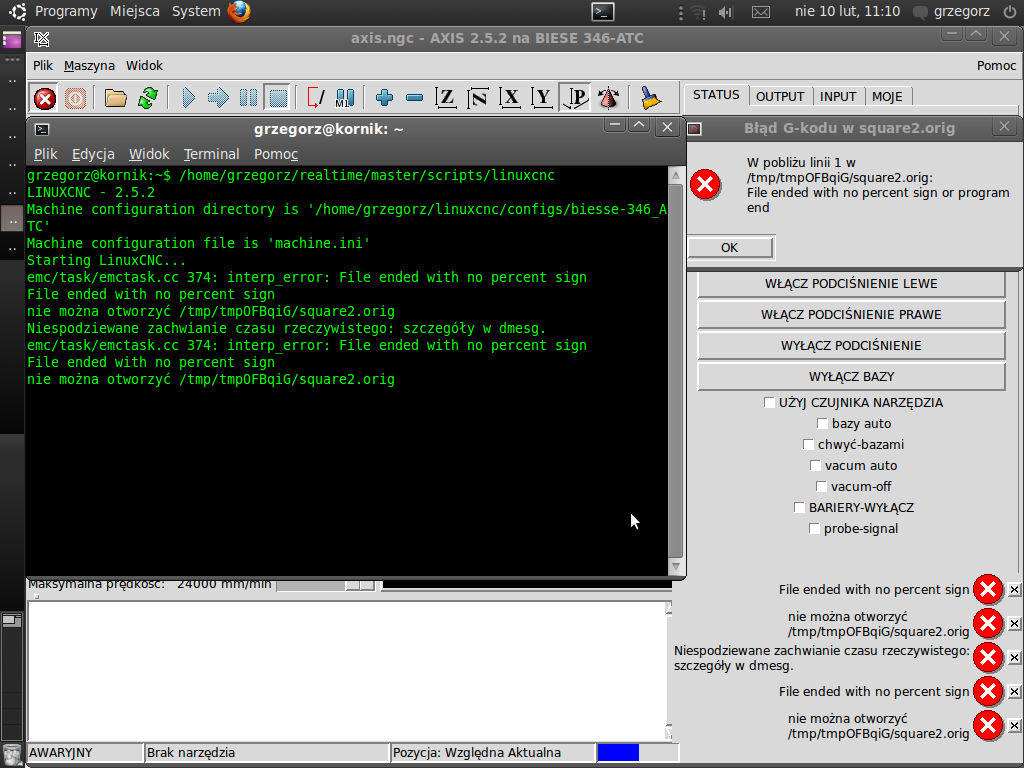Viewport: 1024px width, 768px height.
Task: Open the mail indicator in top panel
Action: coord(761,12)
